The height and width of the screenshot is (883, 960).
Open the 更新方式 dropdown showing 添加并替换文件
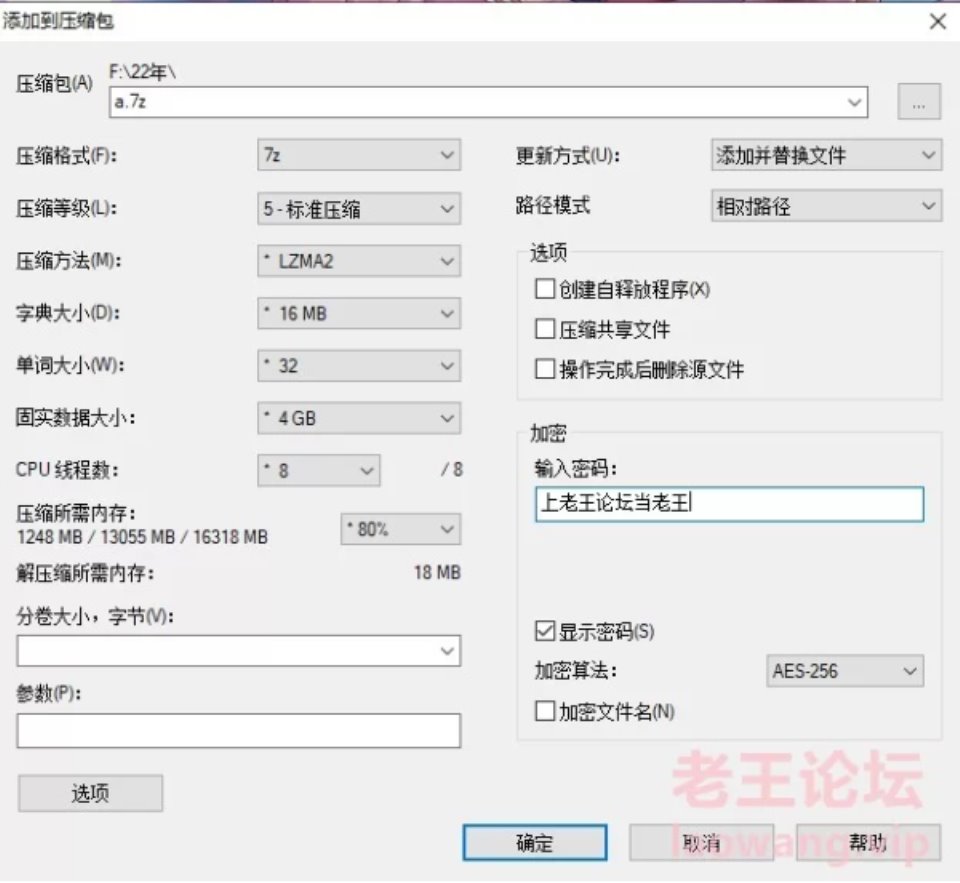[x=827, y=155]
